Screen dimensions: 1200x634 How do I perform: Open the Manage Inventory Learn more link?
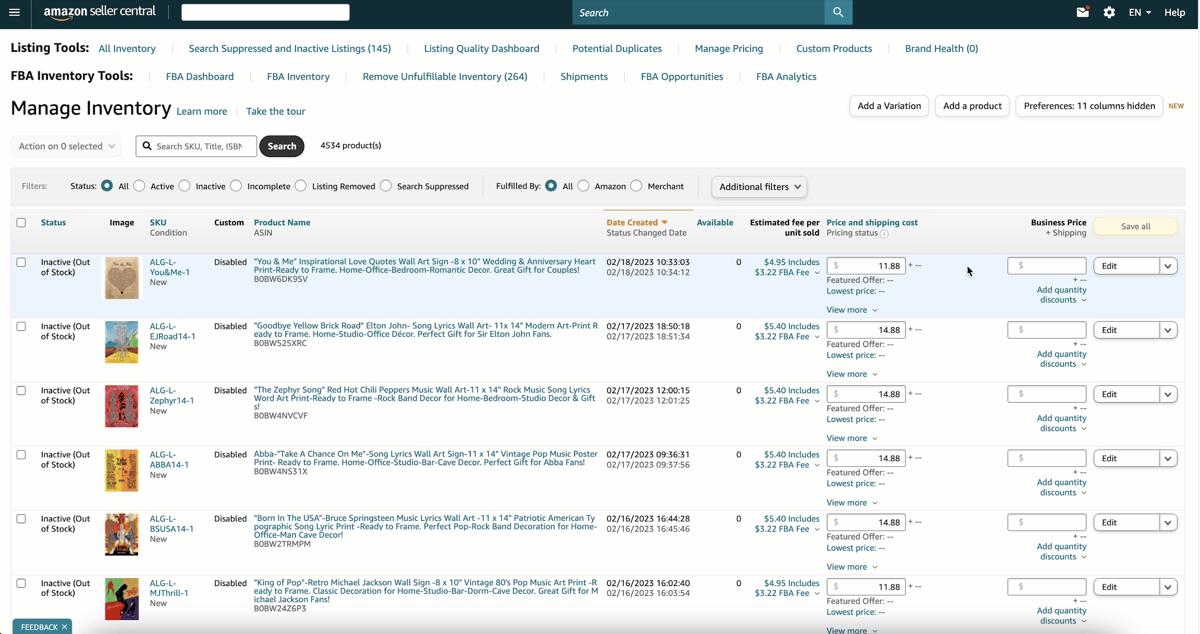(202, 111)
